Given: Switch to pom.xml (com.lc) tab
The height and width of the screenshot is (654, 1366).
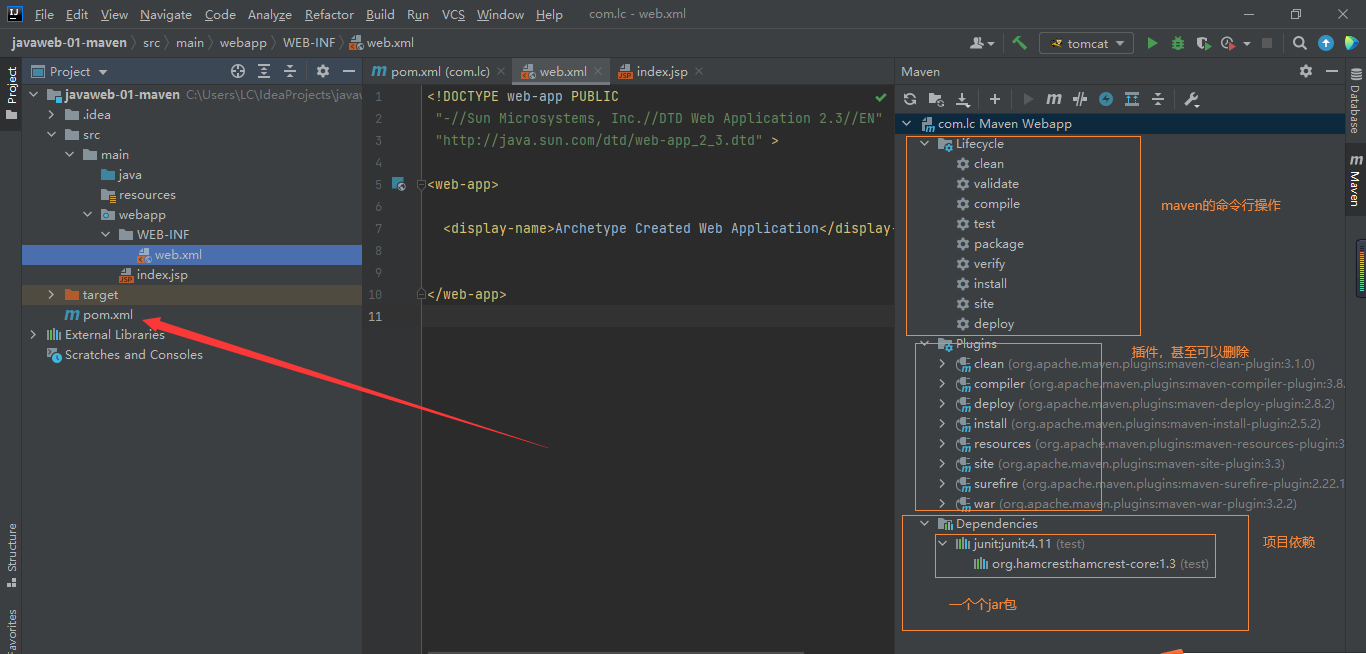Looking at the screenshot, I should click(x=441, y=72).
